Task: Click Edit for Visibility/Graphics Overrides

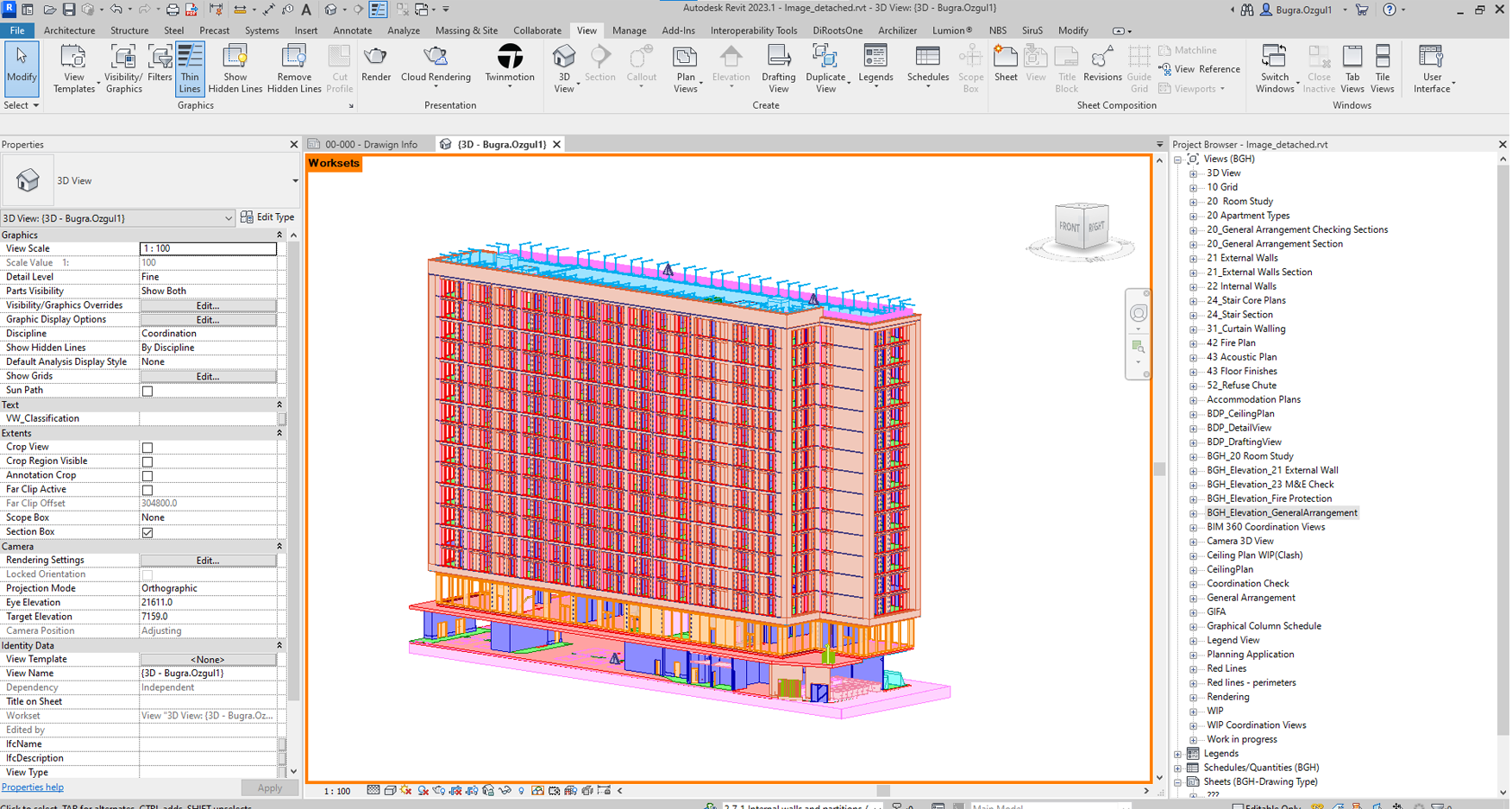Action: [208, 305]
